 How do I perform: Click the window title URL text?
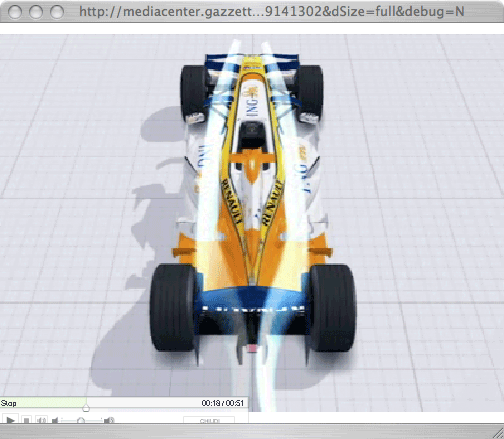[272, 12]
